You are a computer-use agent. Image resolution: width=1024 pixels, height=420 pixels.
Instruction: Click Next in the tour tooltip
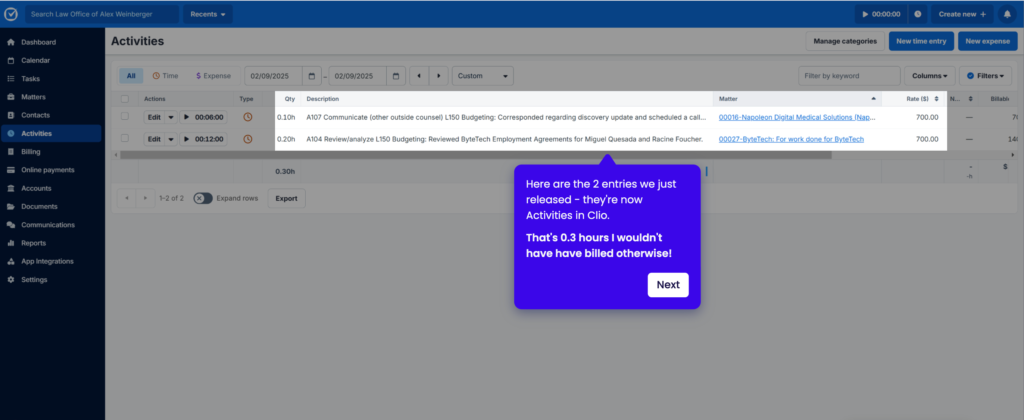coord(668,285)
